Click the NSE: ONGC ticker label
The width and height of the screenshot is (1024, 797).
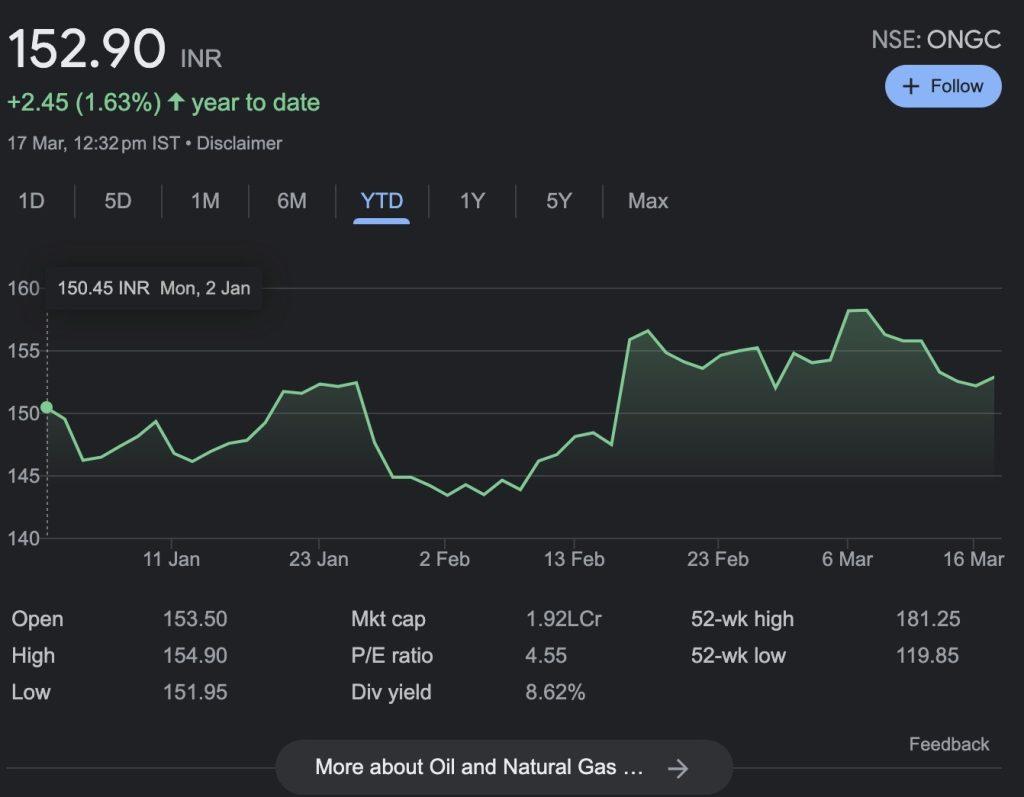tap(936, 40)
